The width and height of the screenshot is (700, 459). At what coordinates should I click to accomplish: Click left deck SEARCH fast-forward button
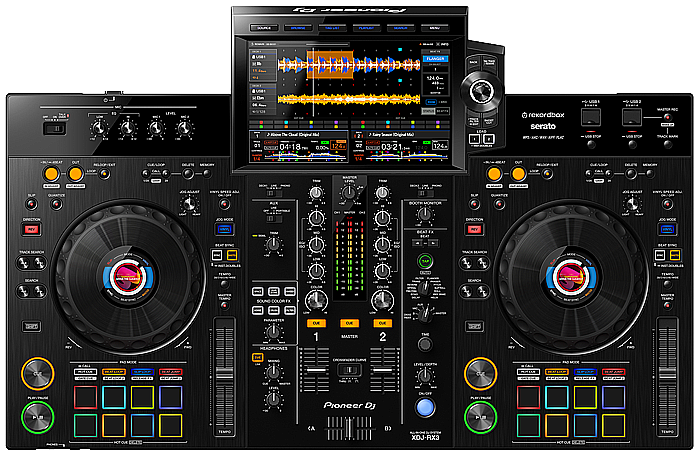(40, 291)
